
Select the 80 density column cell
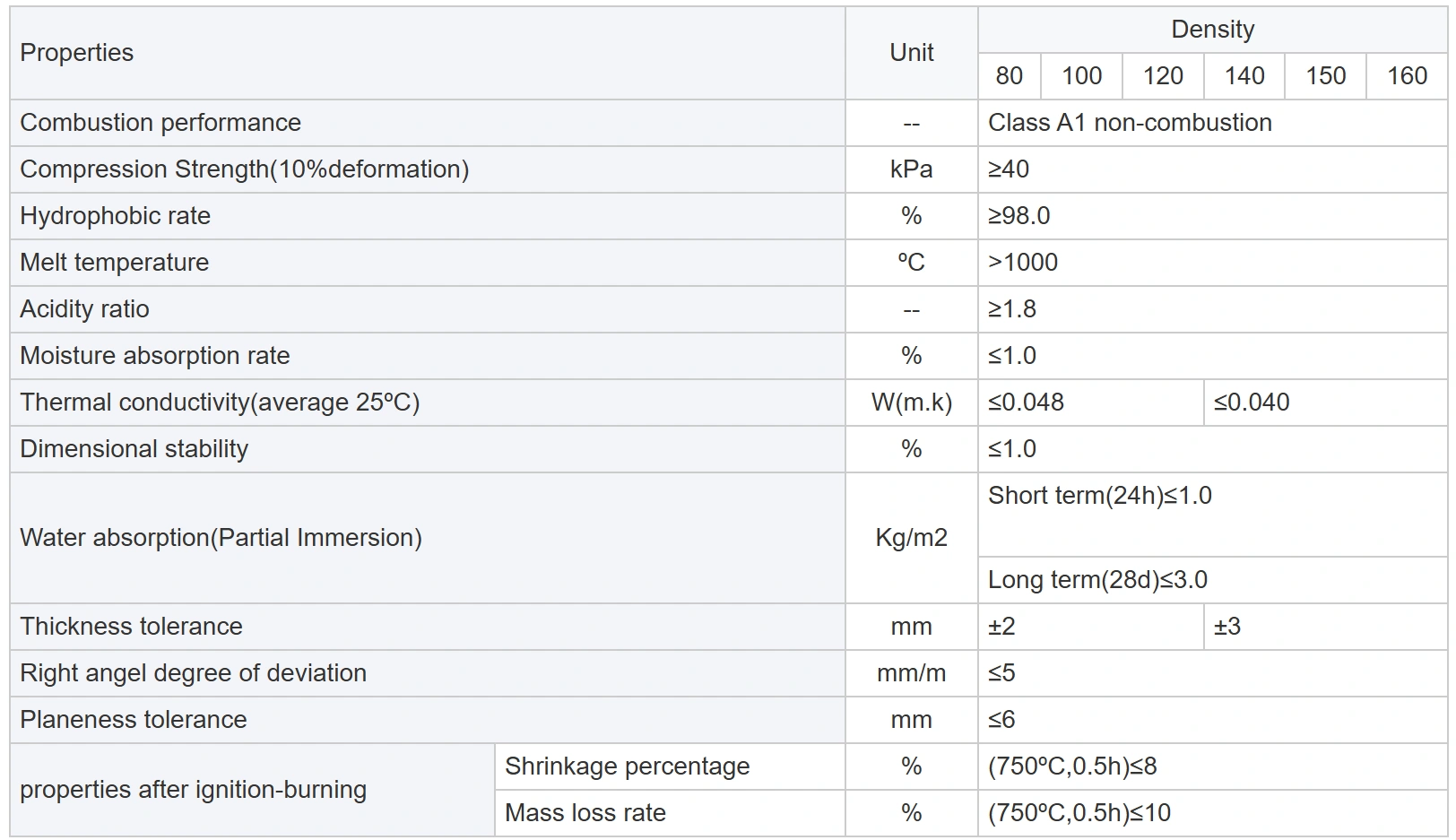[x=1009, y=76]
